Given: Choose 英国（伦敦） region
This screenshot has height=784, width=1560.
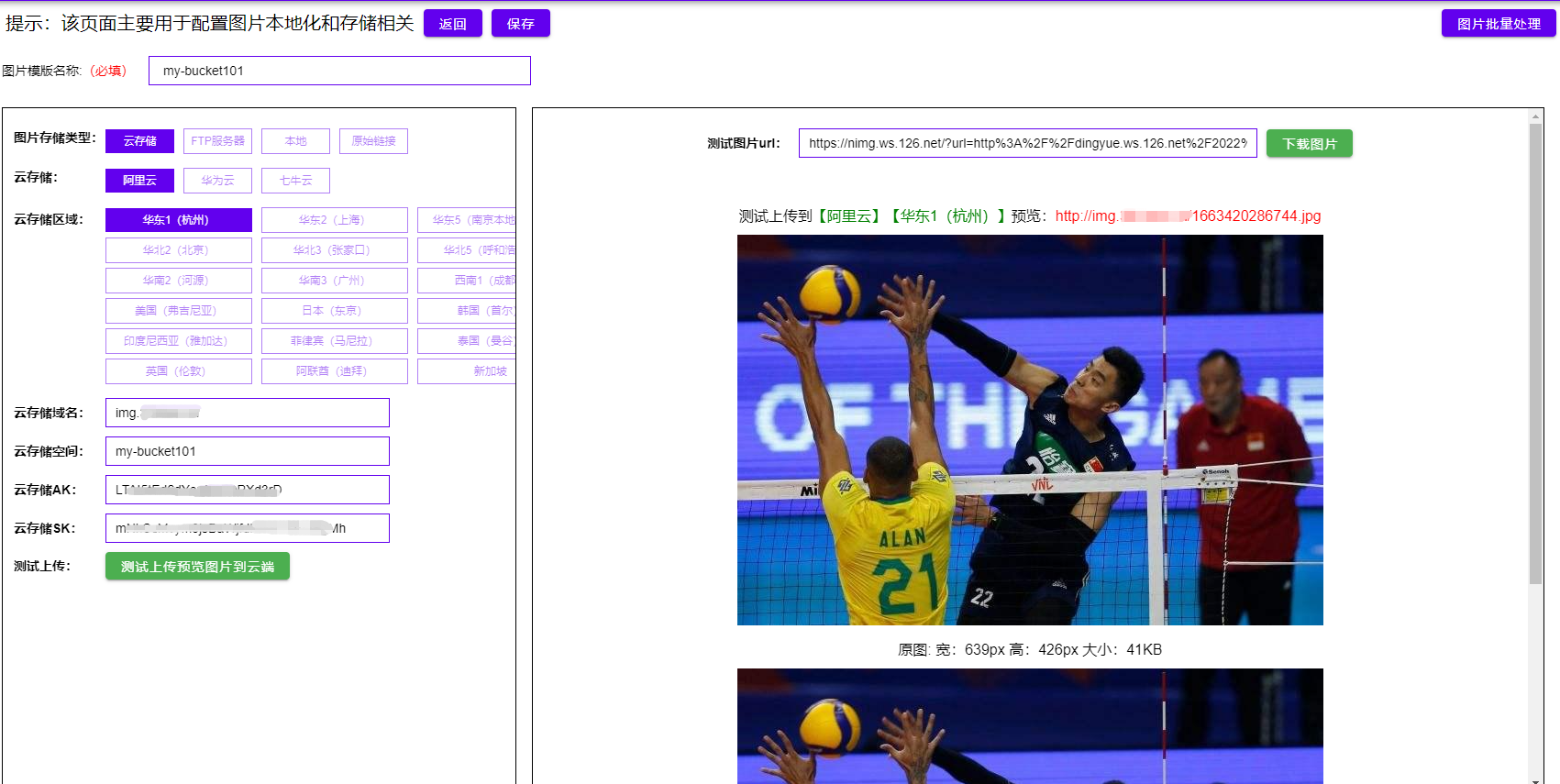Looking at the screenshot, I should click(178, 371).
